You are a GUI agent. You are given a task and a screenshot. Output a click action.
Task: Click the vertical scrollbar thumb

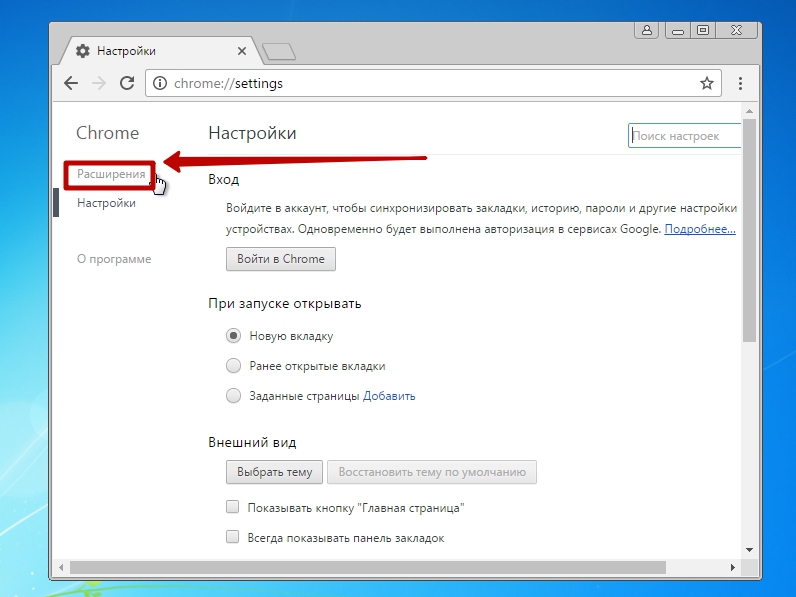(x=749, y=230)
